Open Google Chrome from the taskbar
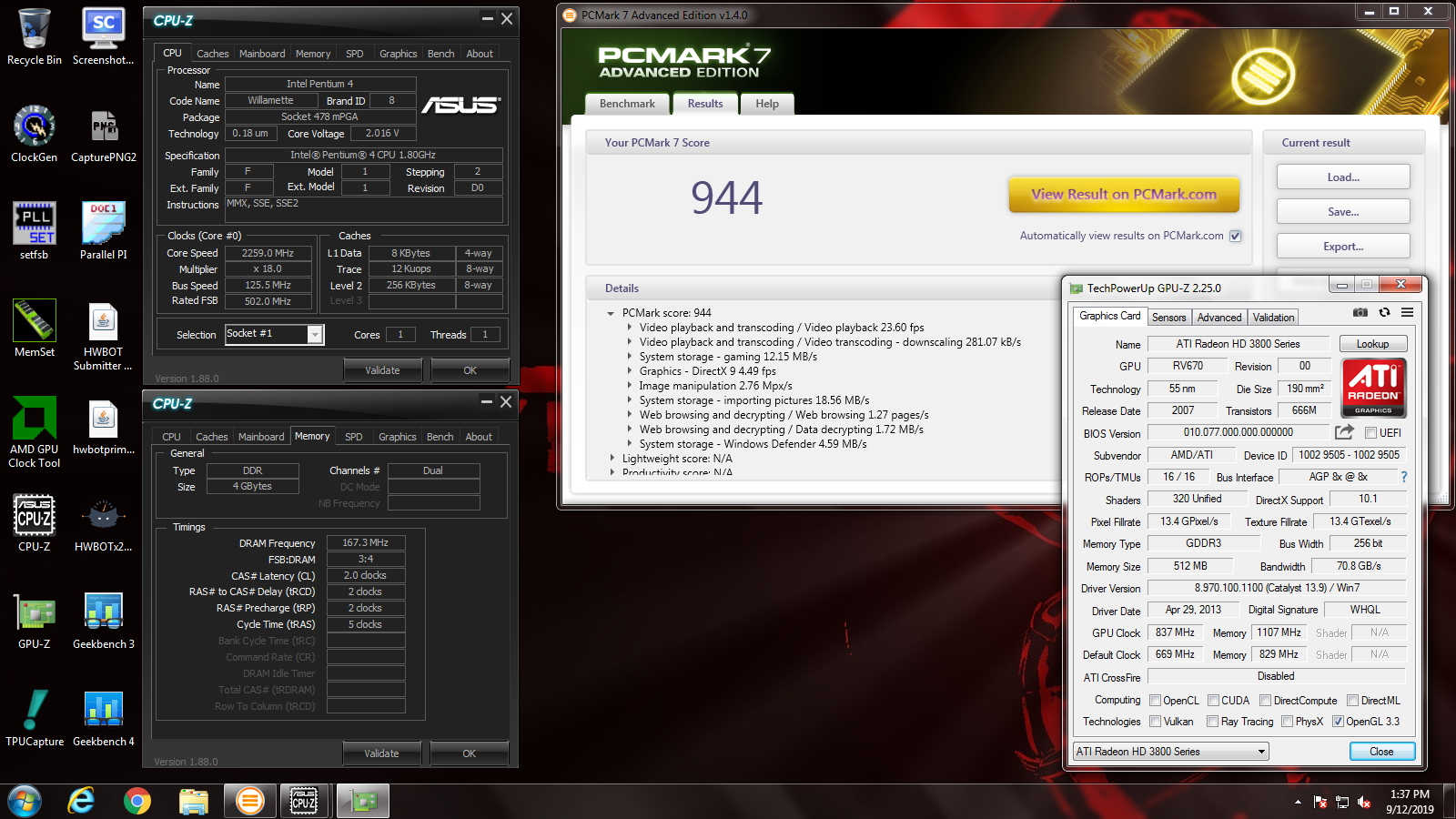The height and width of the screenshot is (819, 1456). (137, 801)
